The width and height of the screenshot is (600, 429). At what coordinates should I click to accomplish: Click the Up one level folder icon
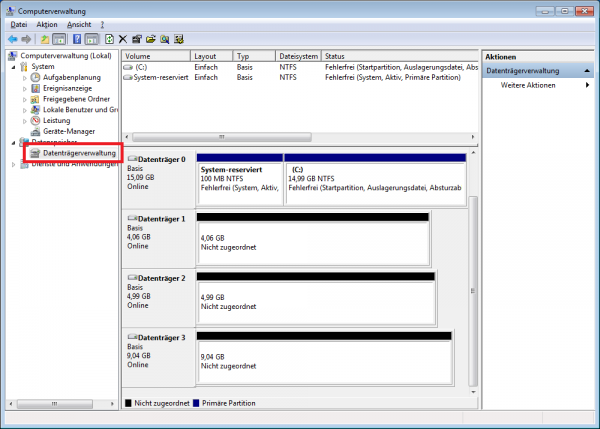pos(45,39)
